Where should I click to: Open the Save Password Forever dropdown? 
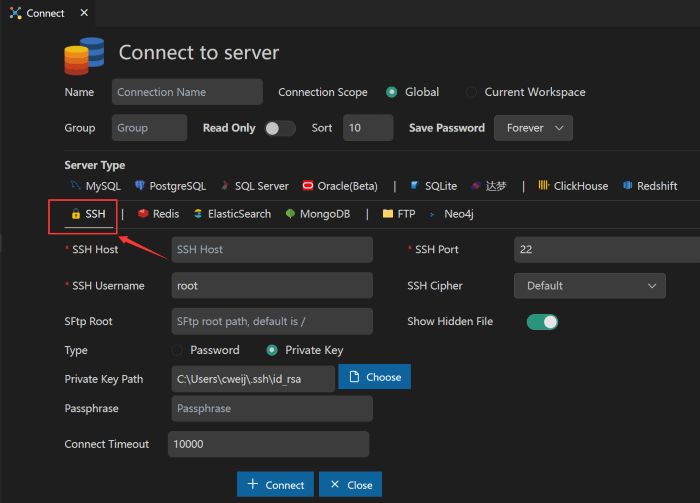534,128
